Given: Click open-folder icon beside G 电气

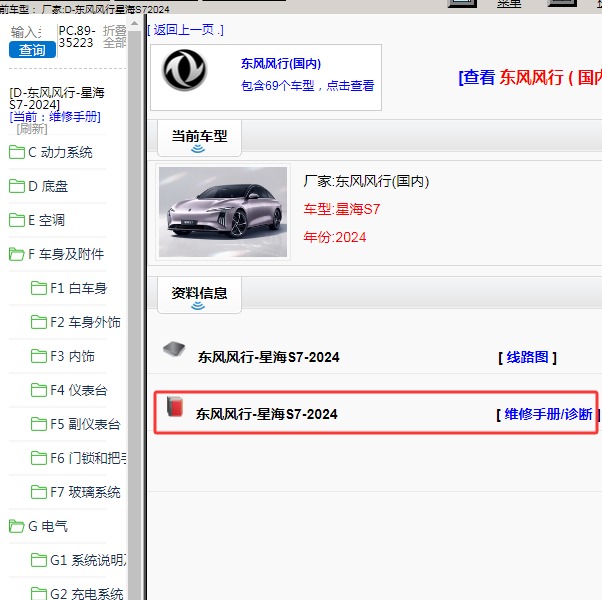Looking at the screenshot, I should coord(17,526).
